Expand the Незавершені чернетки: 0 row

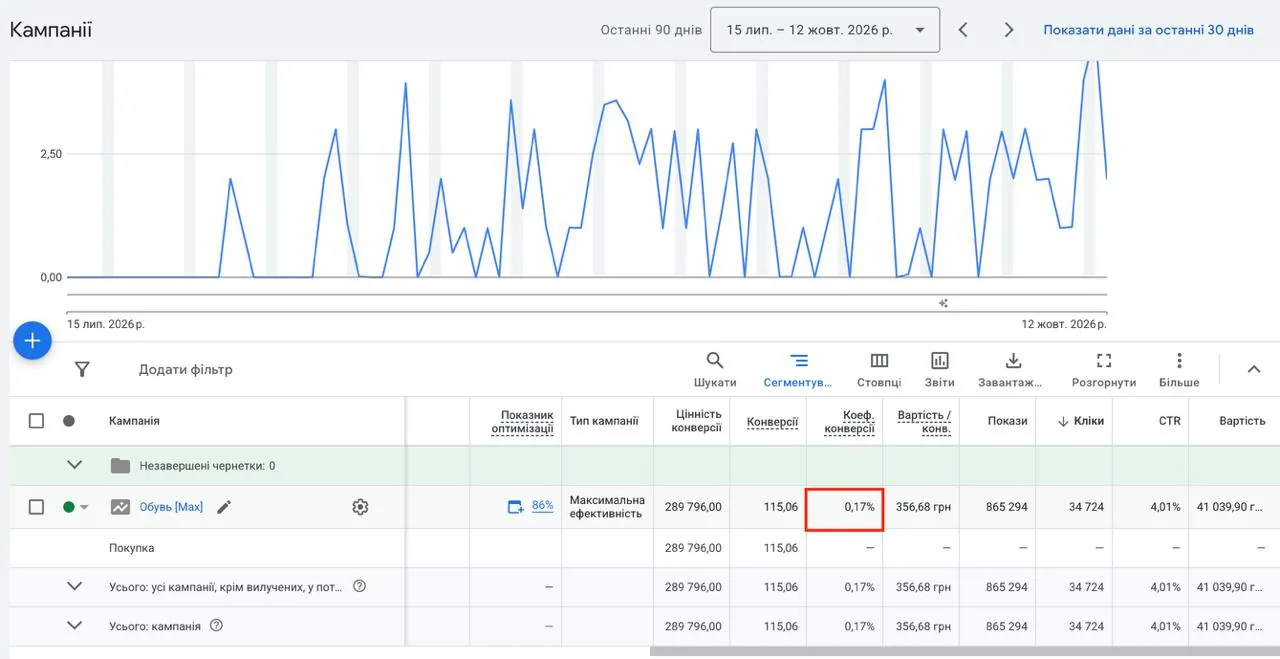coord(74,465)
